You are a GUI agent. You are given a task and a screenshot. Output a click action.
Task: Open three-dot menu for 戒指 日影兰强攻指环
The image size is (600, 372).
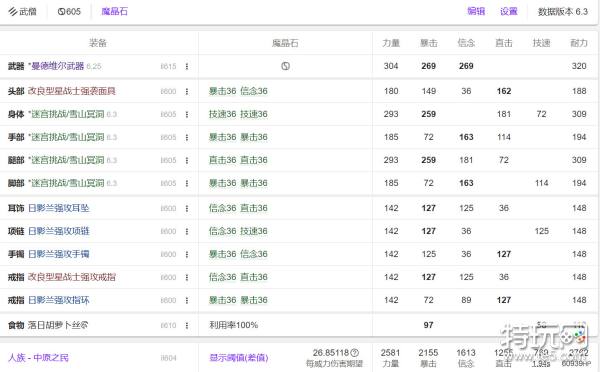(187, 300)
